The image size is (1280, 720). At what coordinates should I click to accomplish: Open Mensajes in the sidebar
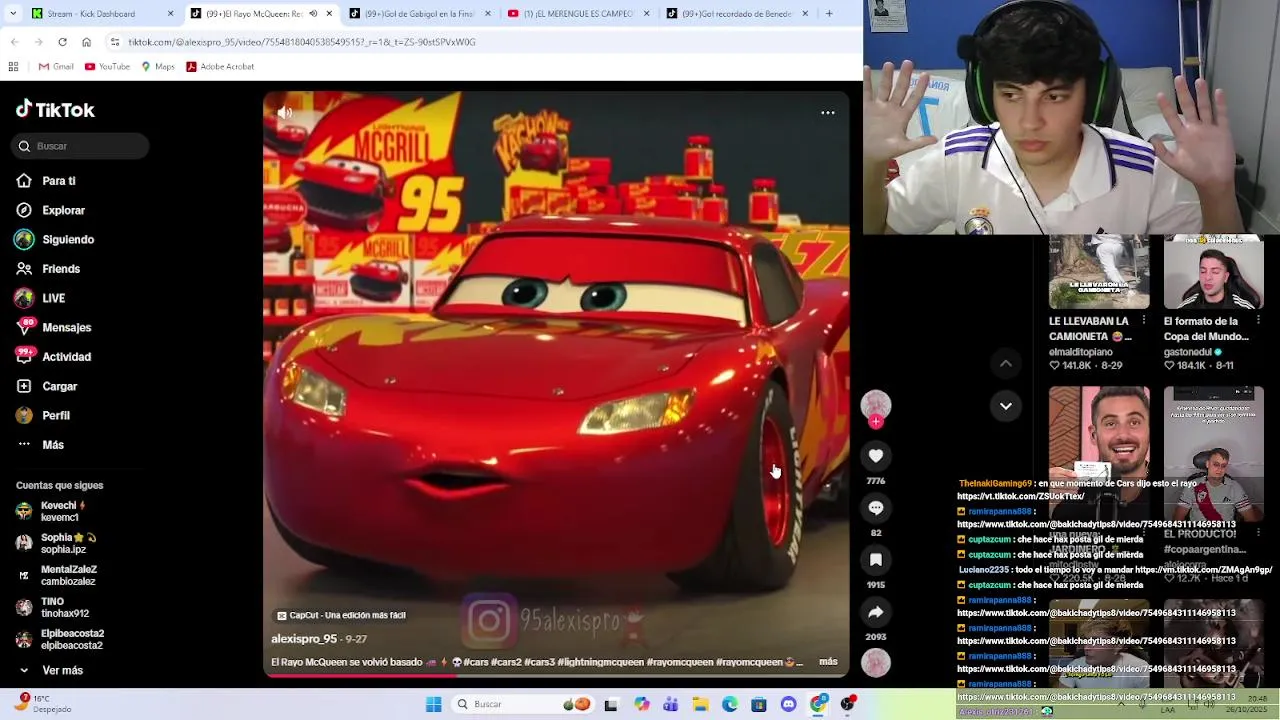coord(66,327)
